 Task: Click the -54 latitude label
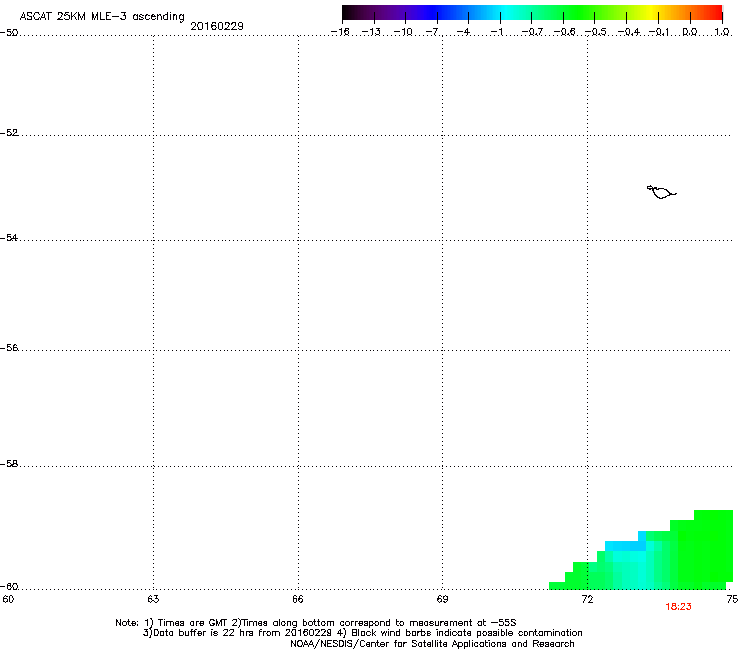(9, 238)
